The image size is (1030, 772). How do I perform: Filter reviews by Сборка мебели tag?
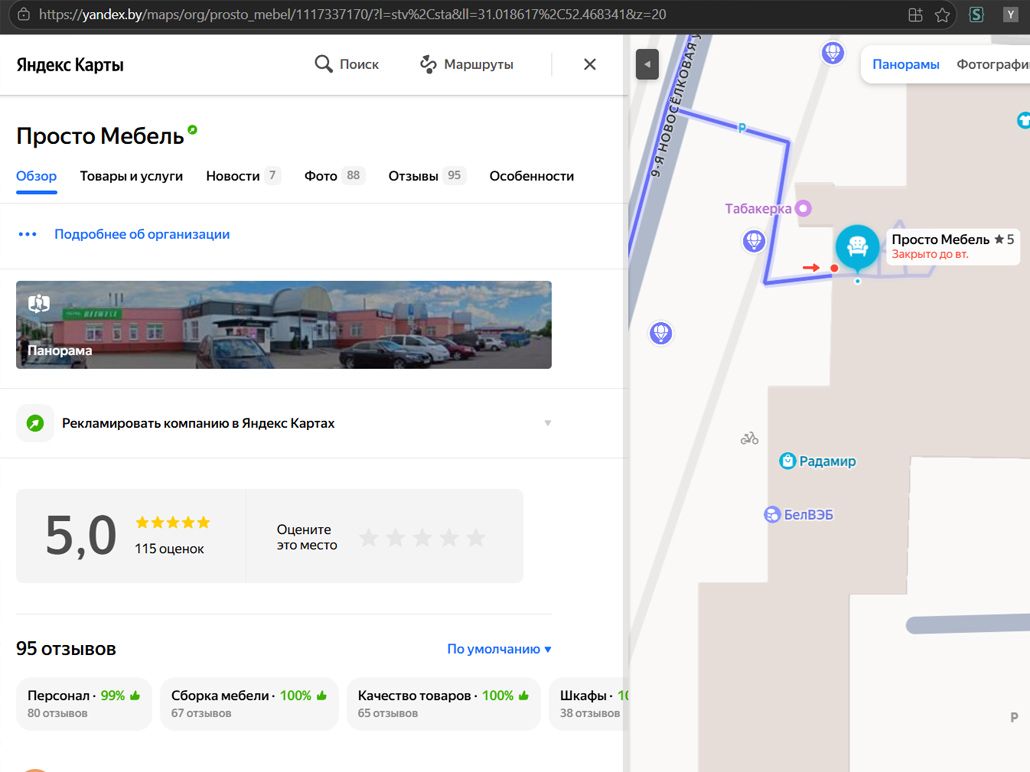pyautogui.click(x=249, y=704)
